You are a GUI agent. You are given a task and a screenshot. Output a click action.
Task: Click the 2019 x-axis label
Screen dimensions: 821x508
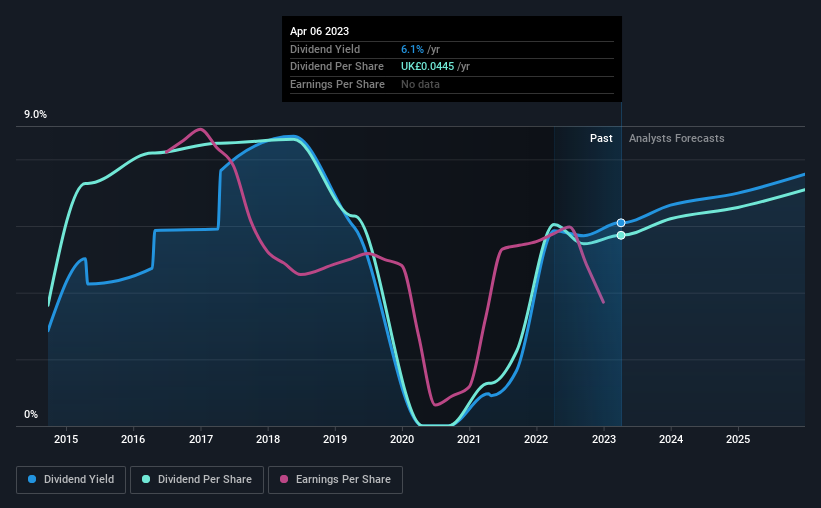[x=335, y=439]
